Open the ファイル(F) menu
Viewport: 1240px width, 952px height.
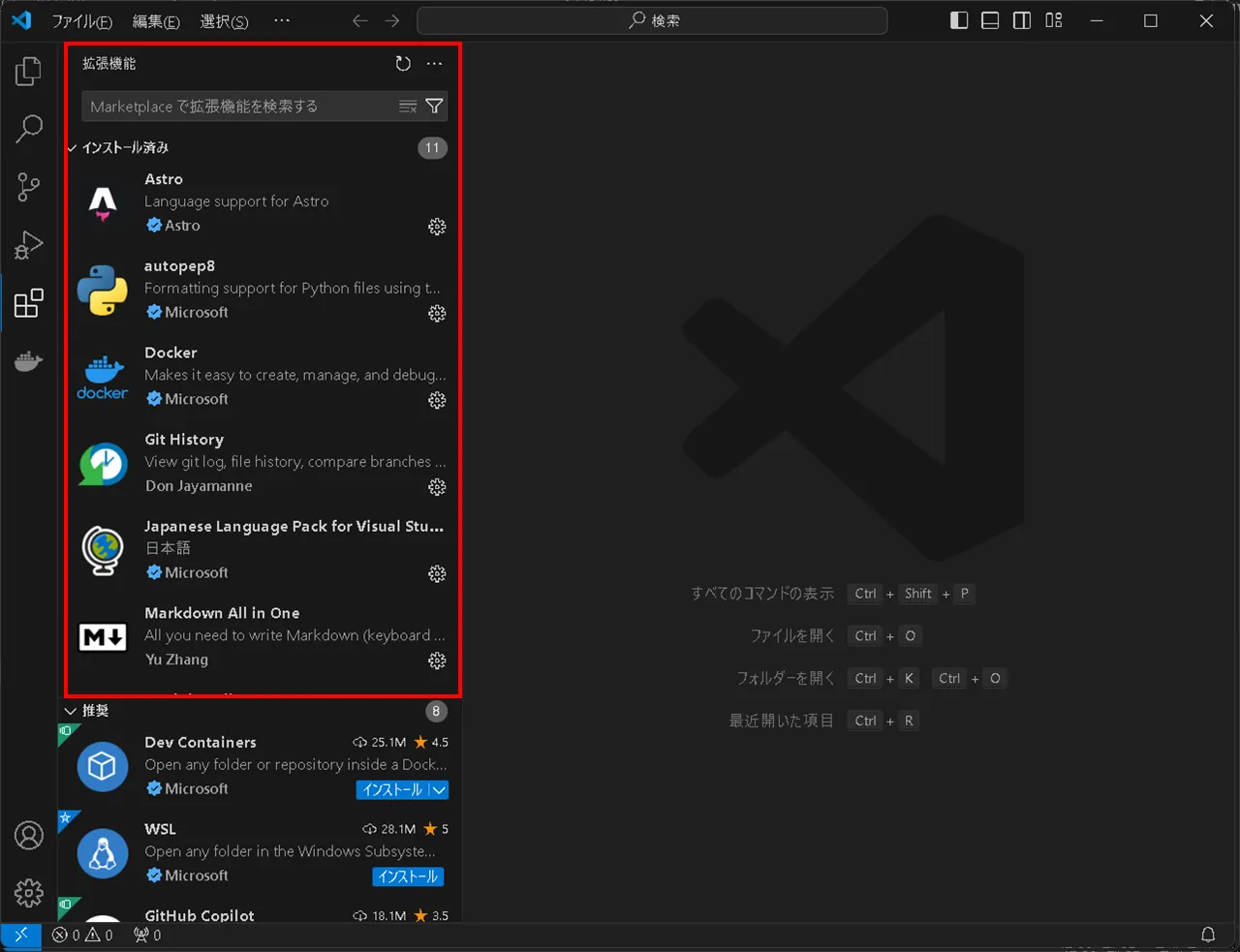tap(81, 20)
